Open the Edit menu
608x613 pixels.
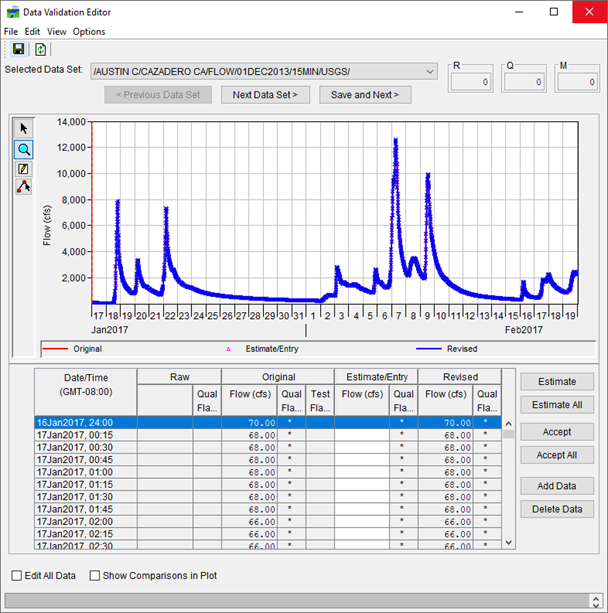pyautogui.click(x=32, y=32)
